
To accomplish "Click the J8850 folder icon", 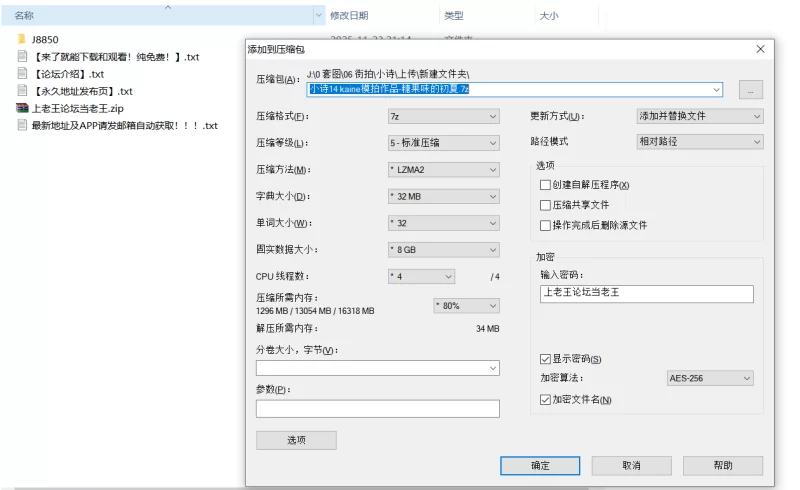I will (x=21, y=39).
